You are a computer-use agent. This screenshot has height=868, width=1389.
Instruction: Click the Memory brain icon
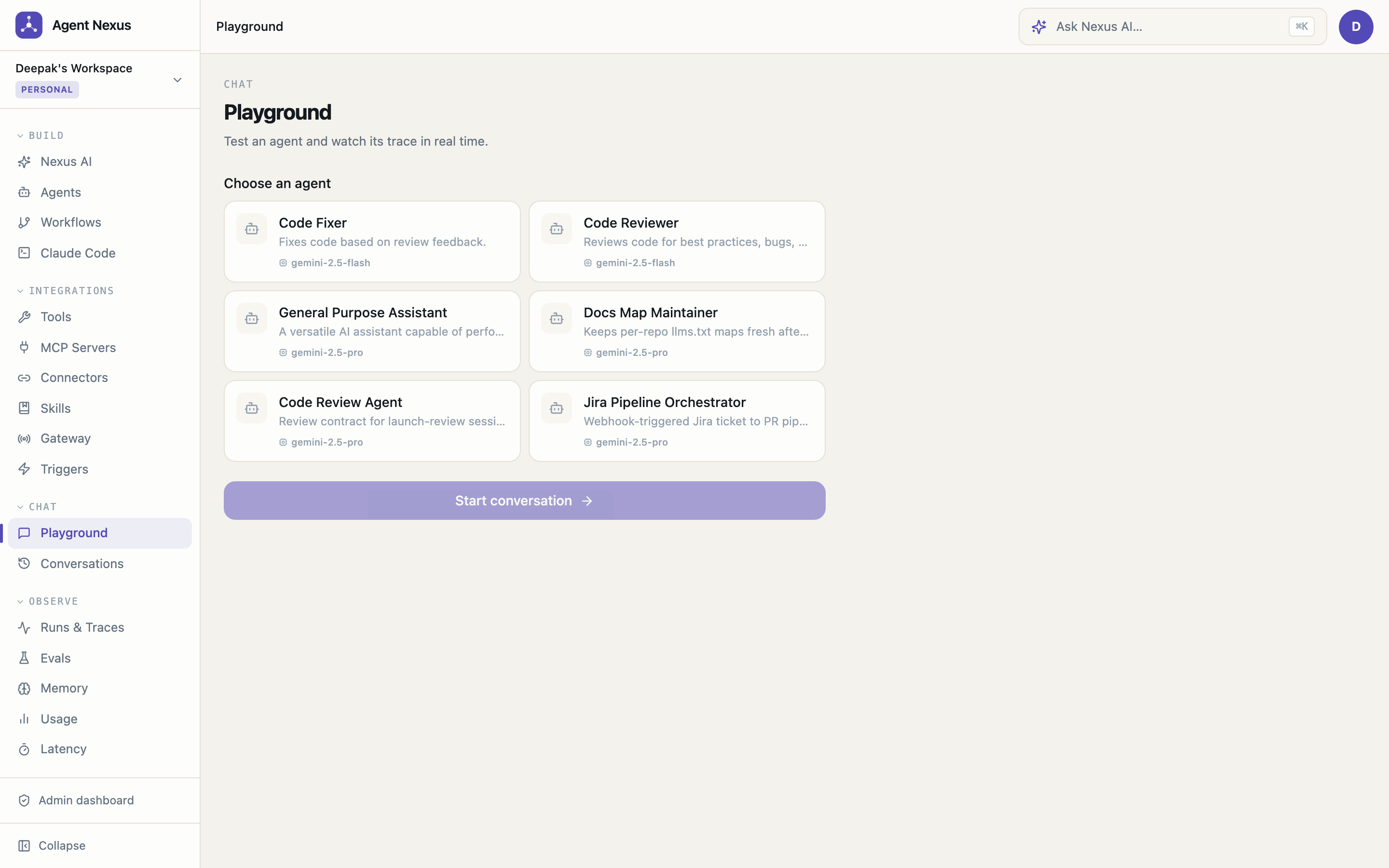[24, 688]
